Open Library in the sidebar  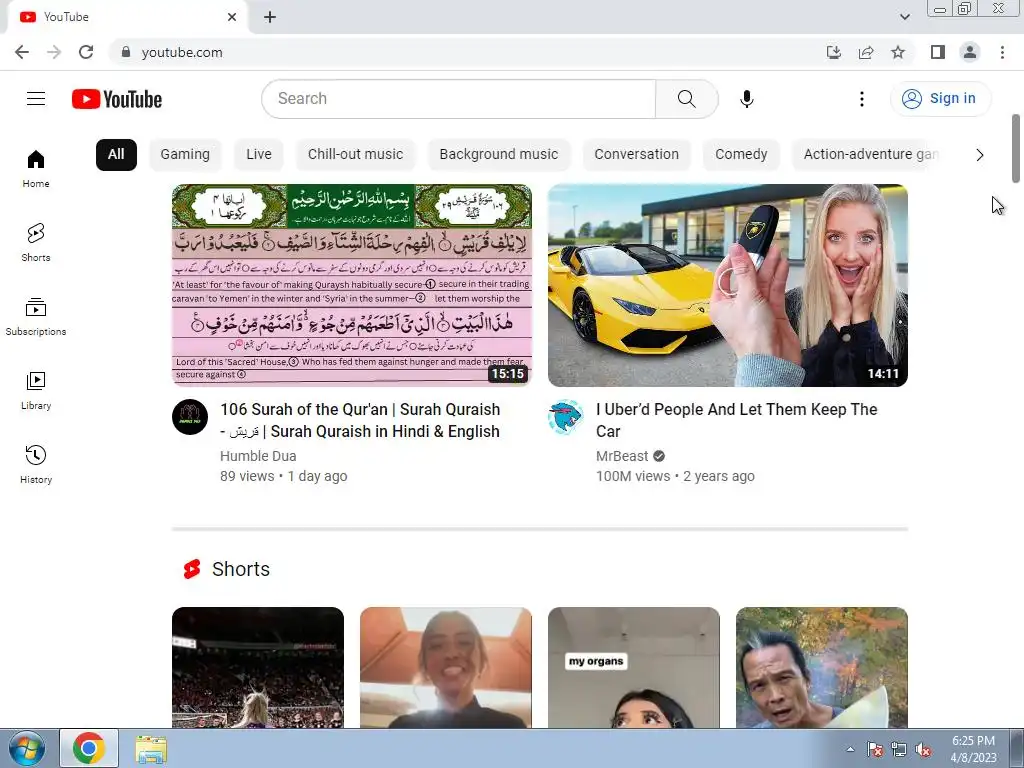pyautogui.click(x=36, y=391)
